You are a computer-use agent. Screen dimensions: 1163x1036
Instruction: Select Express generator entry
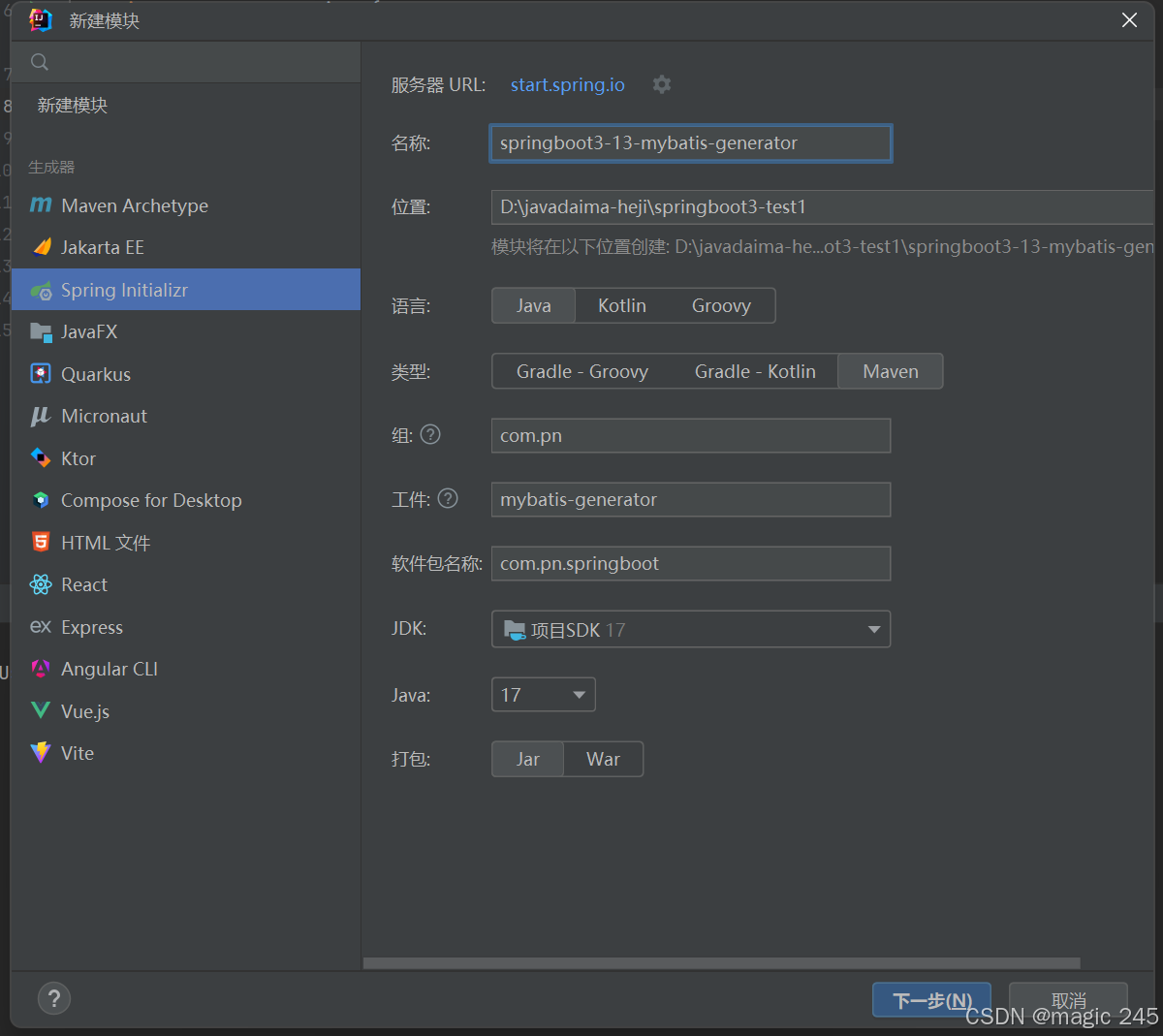pos(186,627)
